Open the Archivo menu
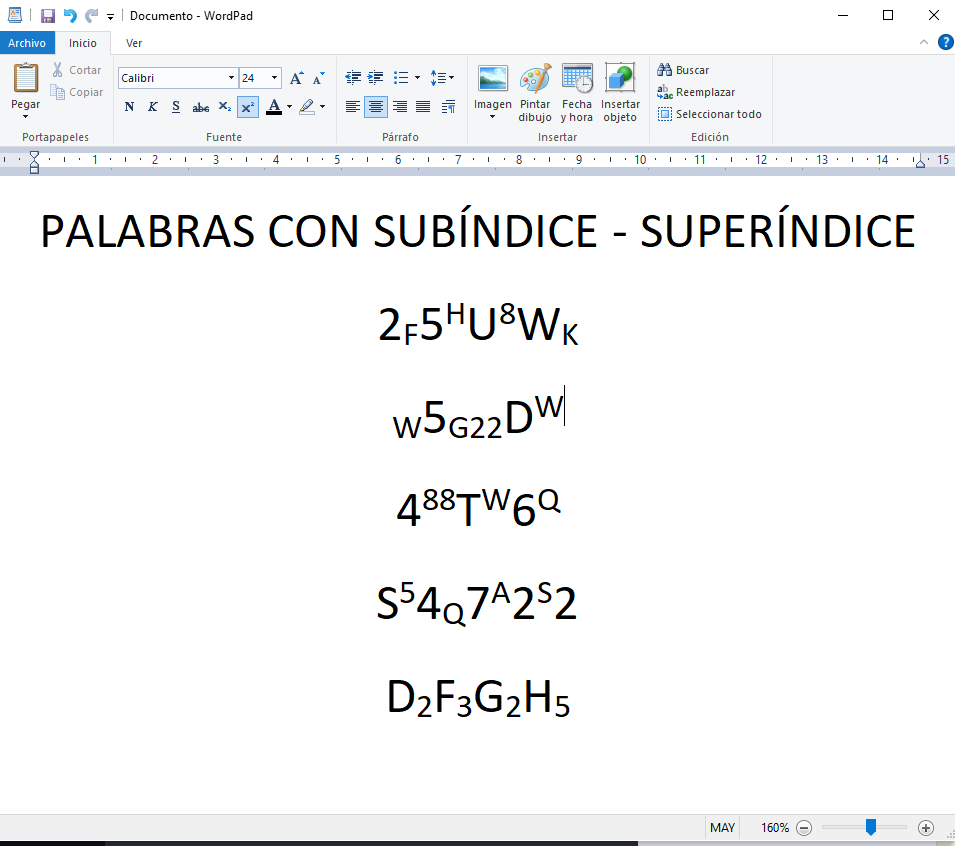955x846 pixels. [x=27, y=43]
